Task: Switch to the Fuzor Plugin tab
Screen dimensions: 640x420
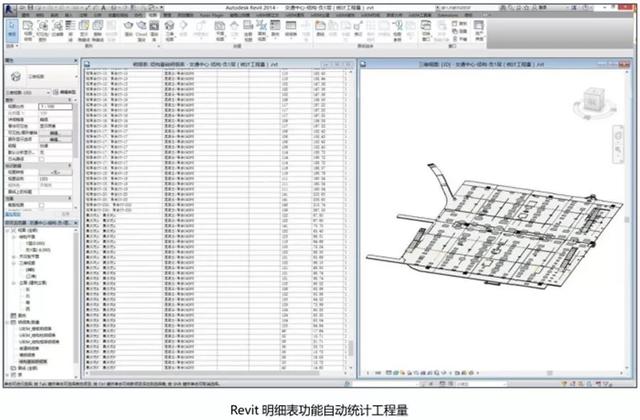Action: [x=212, y=15]
